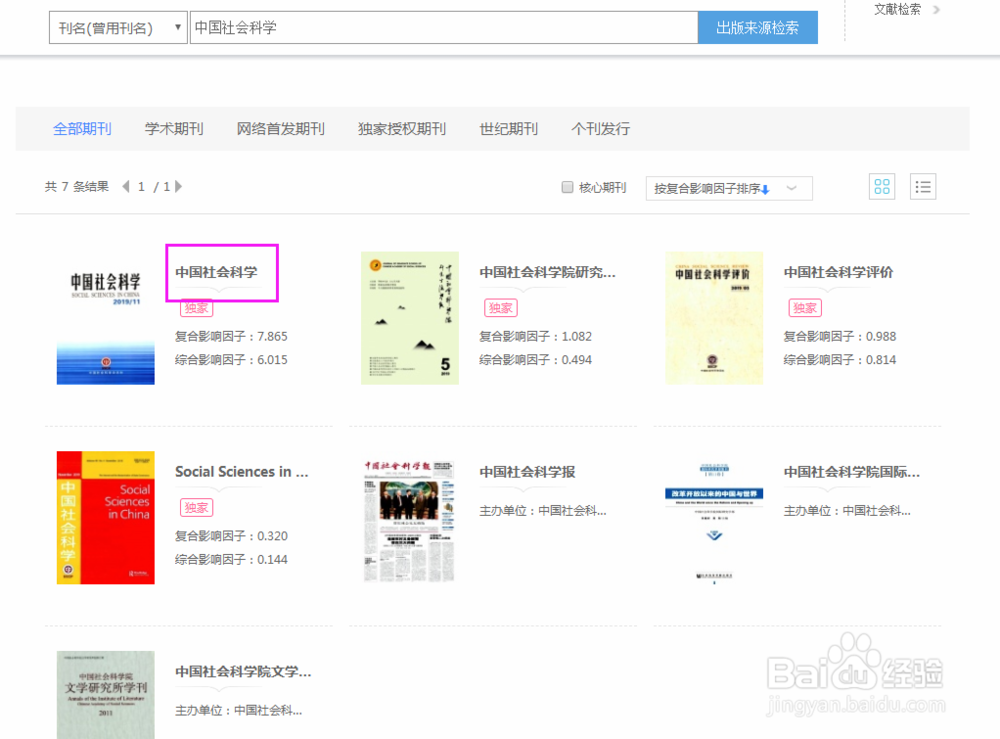Viewport: 1000px width, 739px height.
Task: Click the 改革开放以来的中国与世界 cover thumbnail
Action: pos(714,522)
